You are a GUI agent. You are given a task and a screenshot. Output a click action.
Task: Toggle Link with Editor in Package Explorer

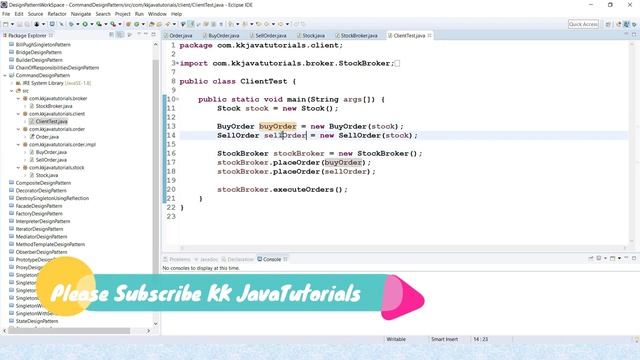click(x=120, y=35)
